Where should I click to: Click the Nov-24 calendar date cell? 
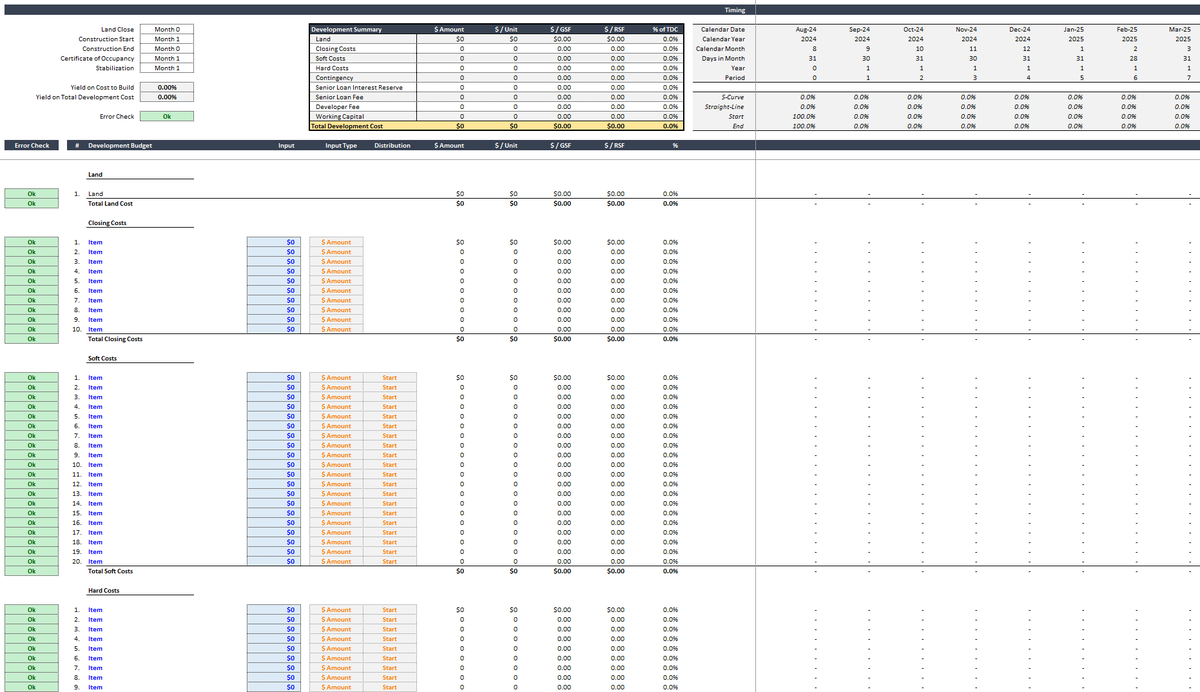coord(967,30)
